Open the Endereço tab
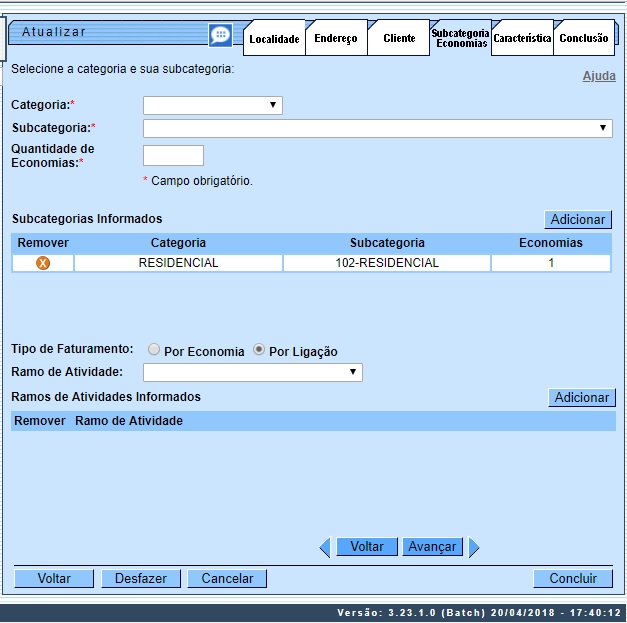 click(x=335, y=39)
